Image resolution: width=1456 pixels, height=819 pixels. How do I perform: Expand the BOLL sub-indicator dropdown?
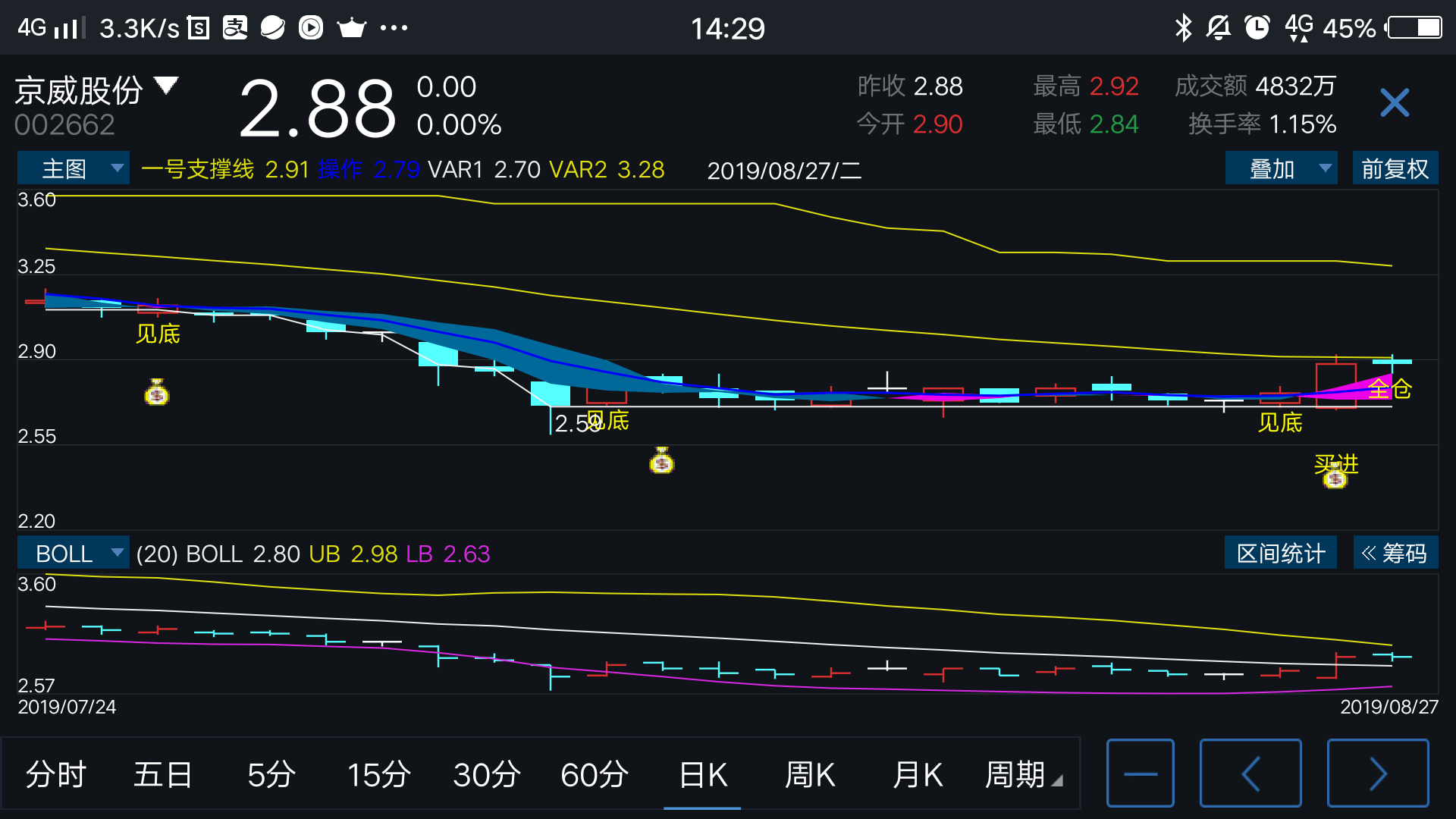(74, 554)
